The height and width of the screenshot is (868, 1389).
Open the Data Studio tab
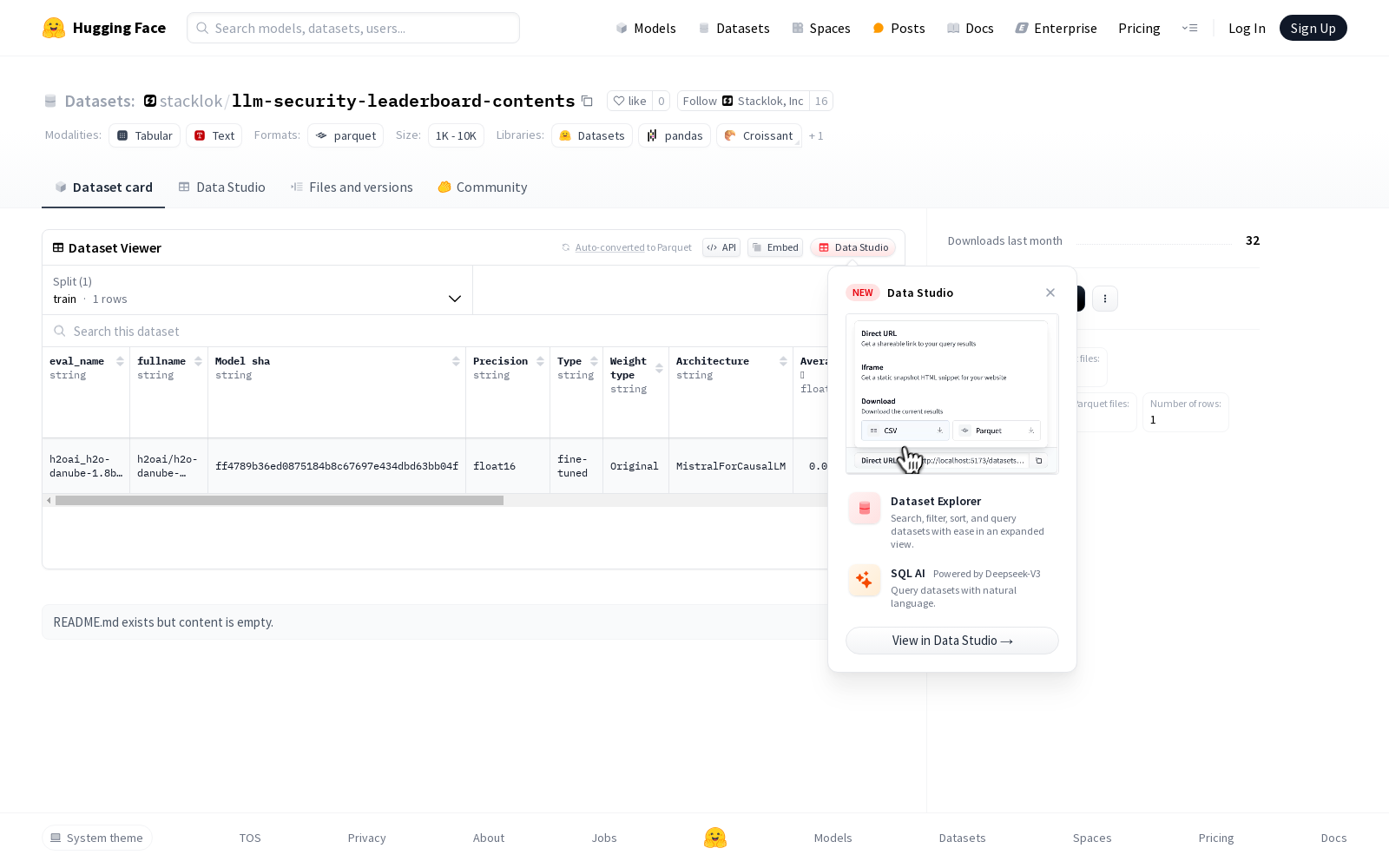click(x=221, y=187)
